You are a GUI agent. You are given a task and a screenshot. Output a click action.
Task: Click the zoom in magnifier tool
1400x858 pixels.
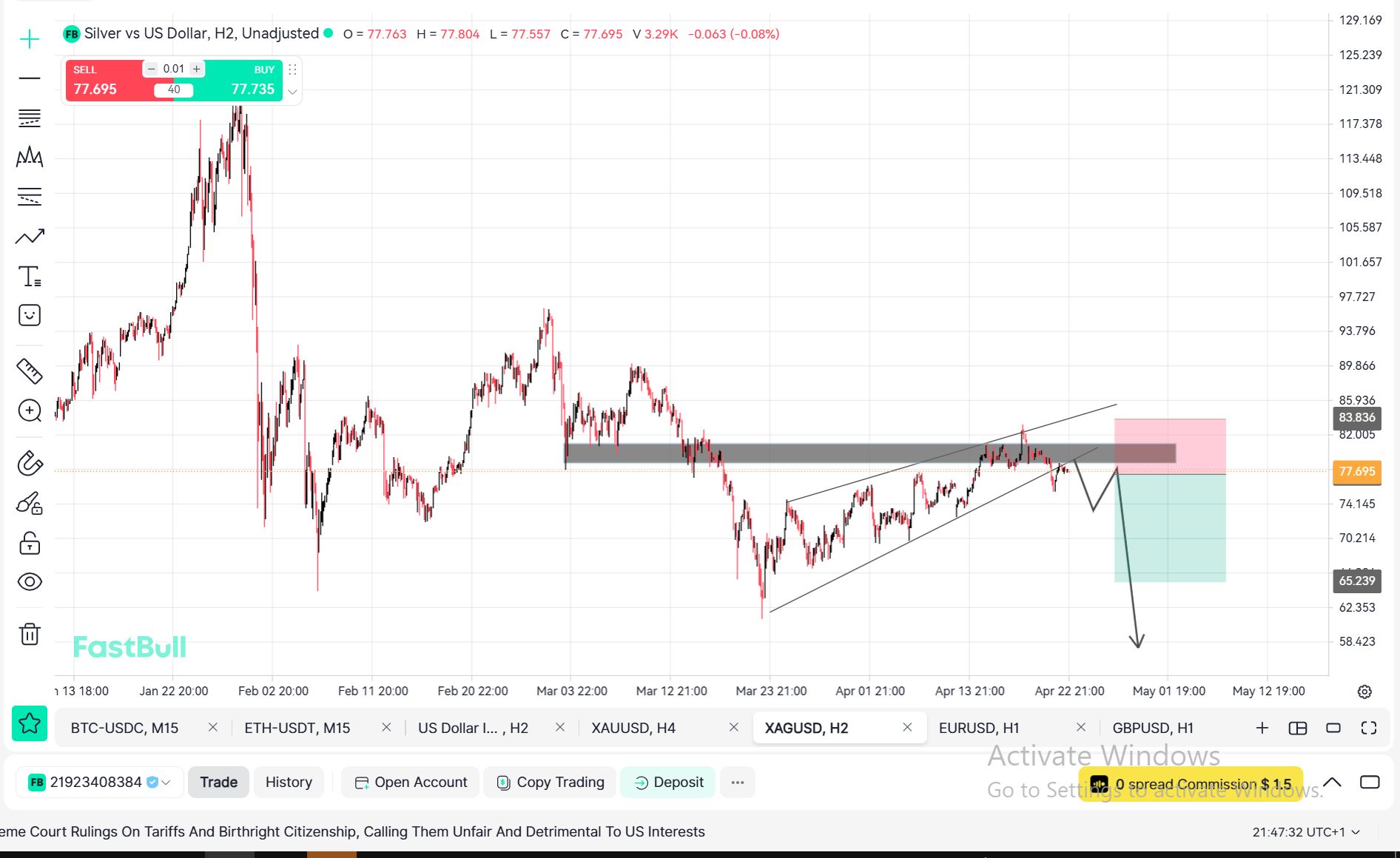(30, 411)
